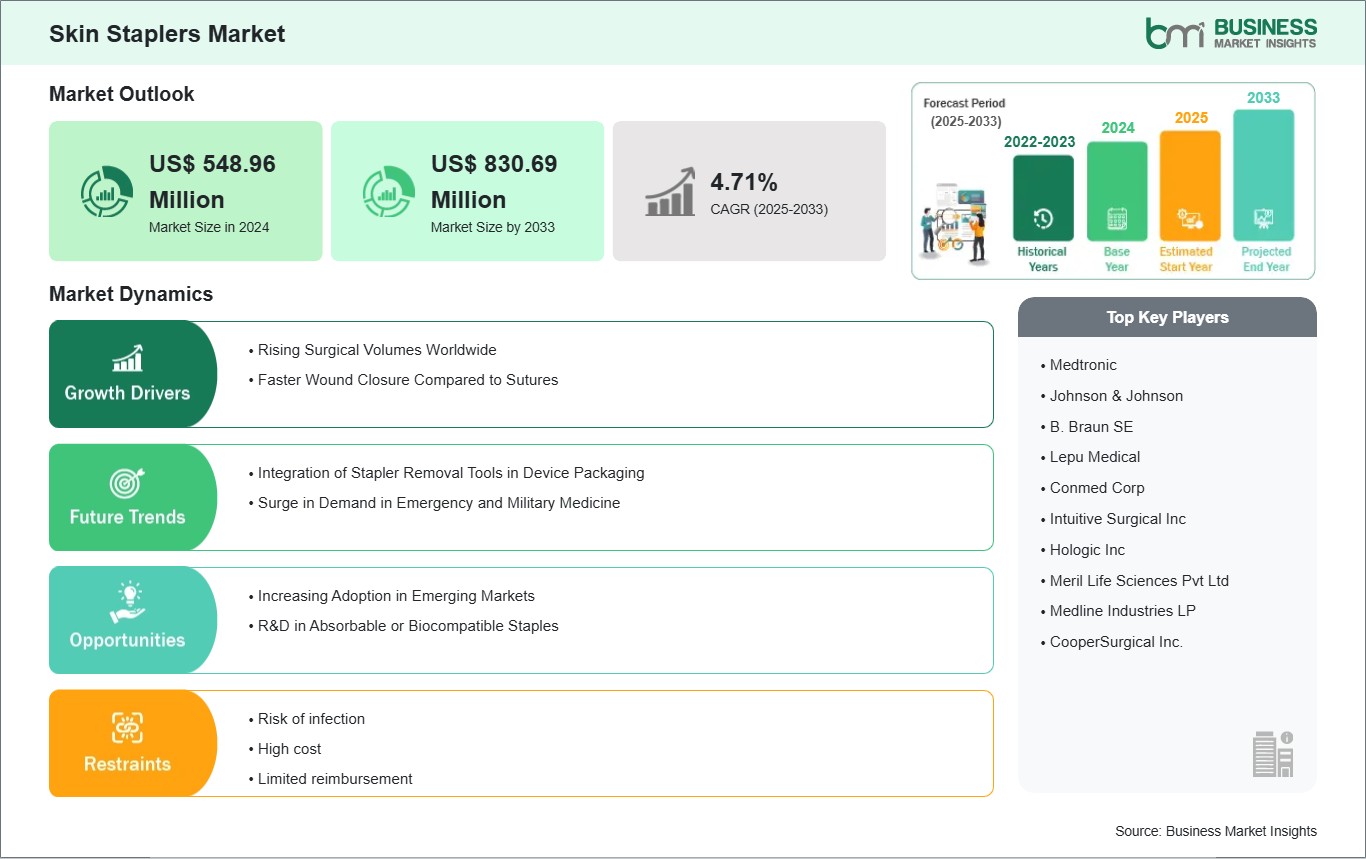The image size is (1366, 859).
Task: Select the Top Key Players header
Action: pos(1167,317)
